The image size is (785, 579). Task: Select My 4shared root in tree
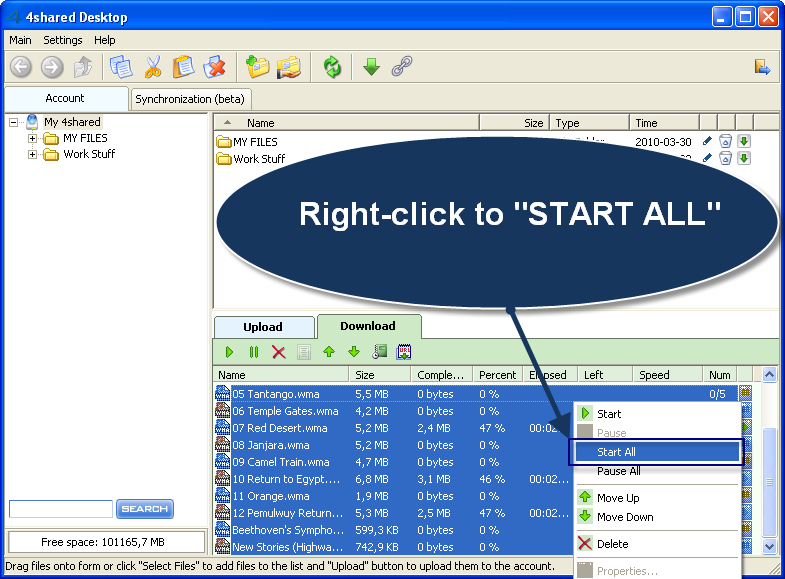72,122
